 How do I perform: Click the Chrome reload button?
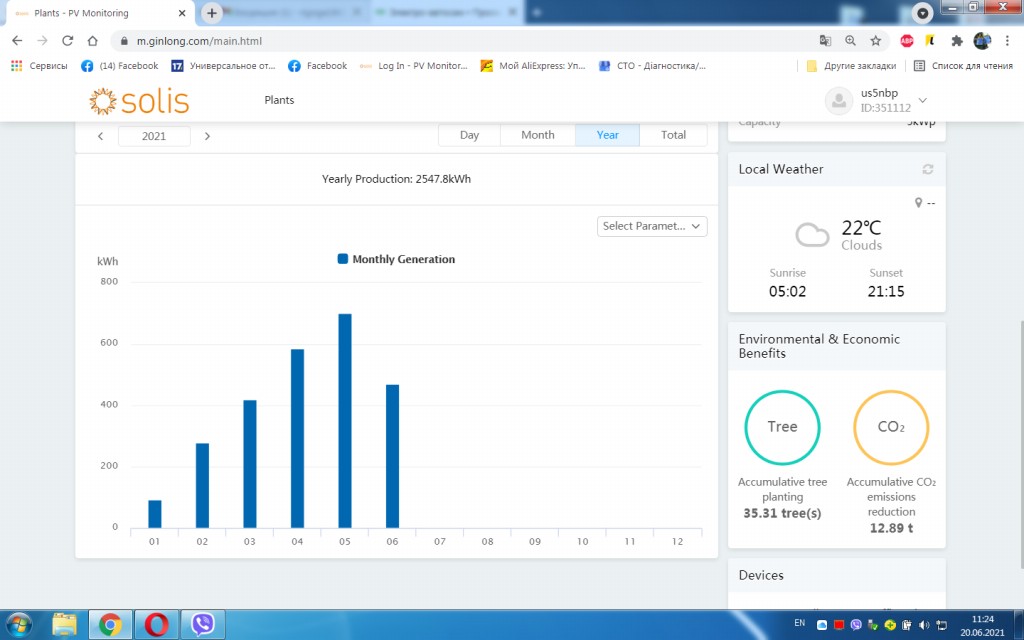(x=67, y=41)
